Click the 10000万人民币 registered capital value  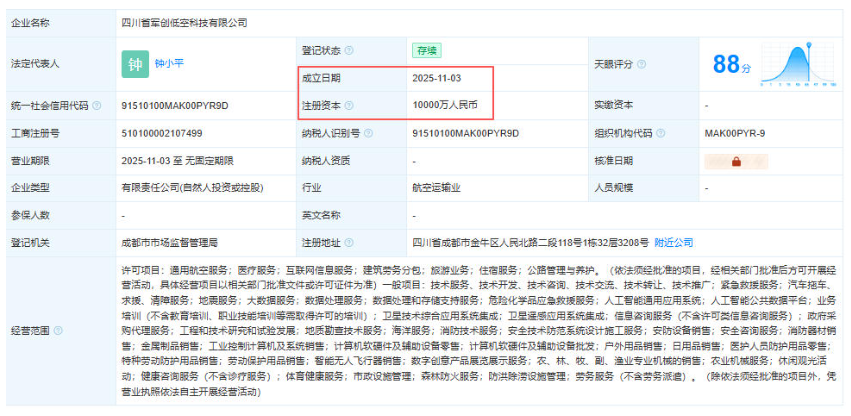coord(445,105)
